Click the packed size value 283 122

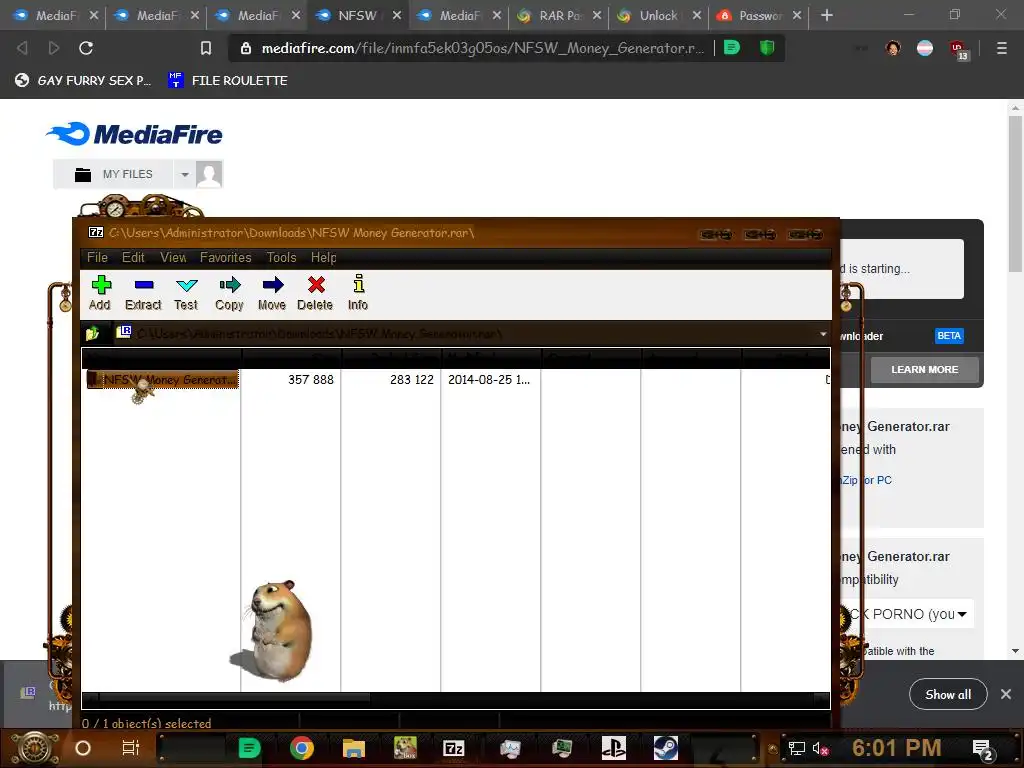click(411, 379)
